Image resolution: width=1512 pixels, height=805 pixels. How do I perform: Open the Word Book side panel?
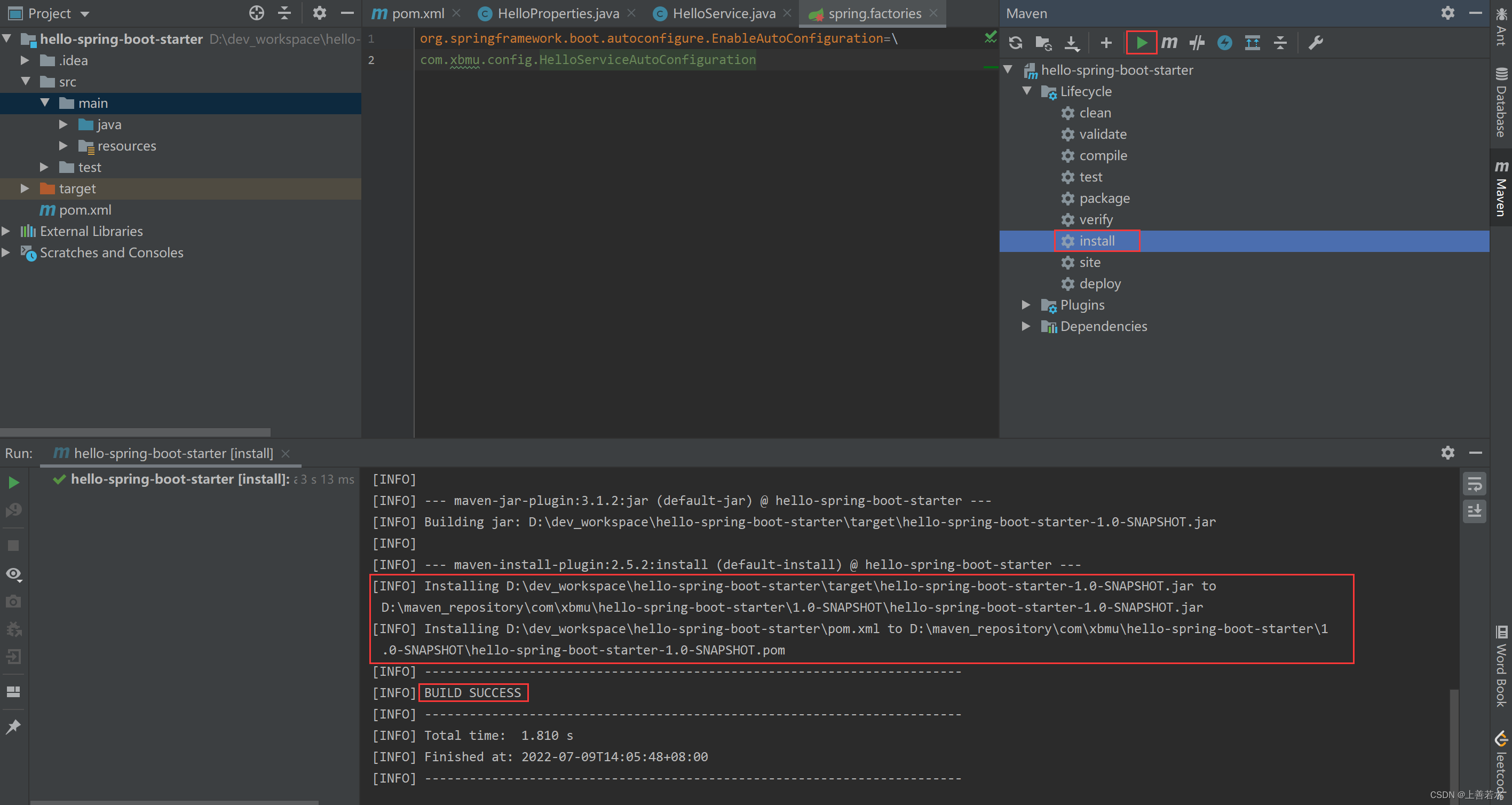click(1501, 666)
